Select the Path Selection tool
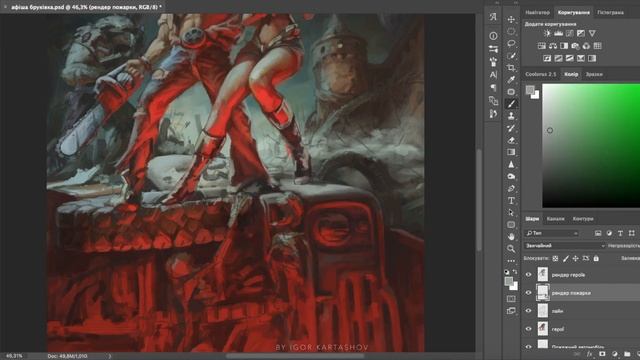 click(x=511, y=213)
